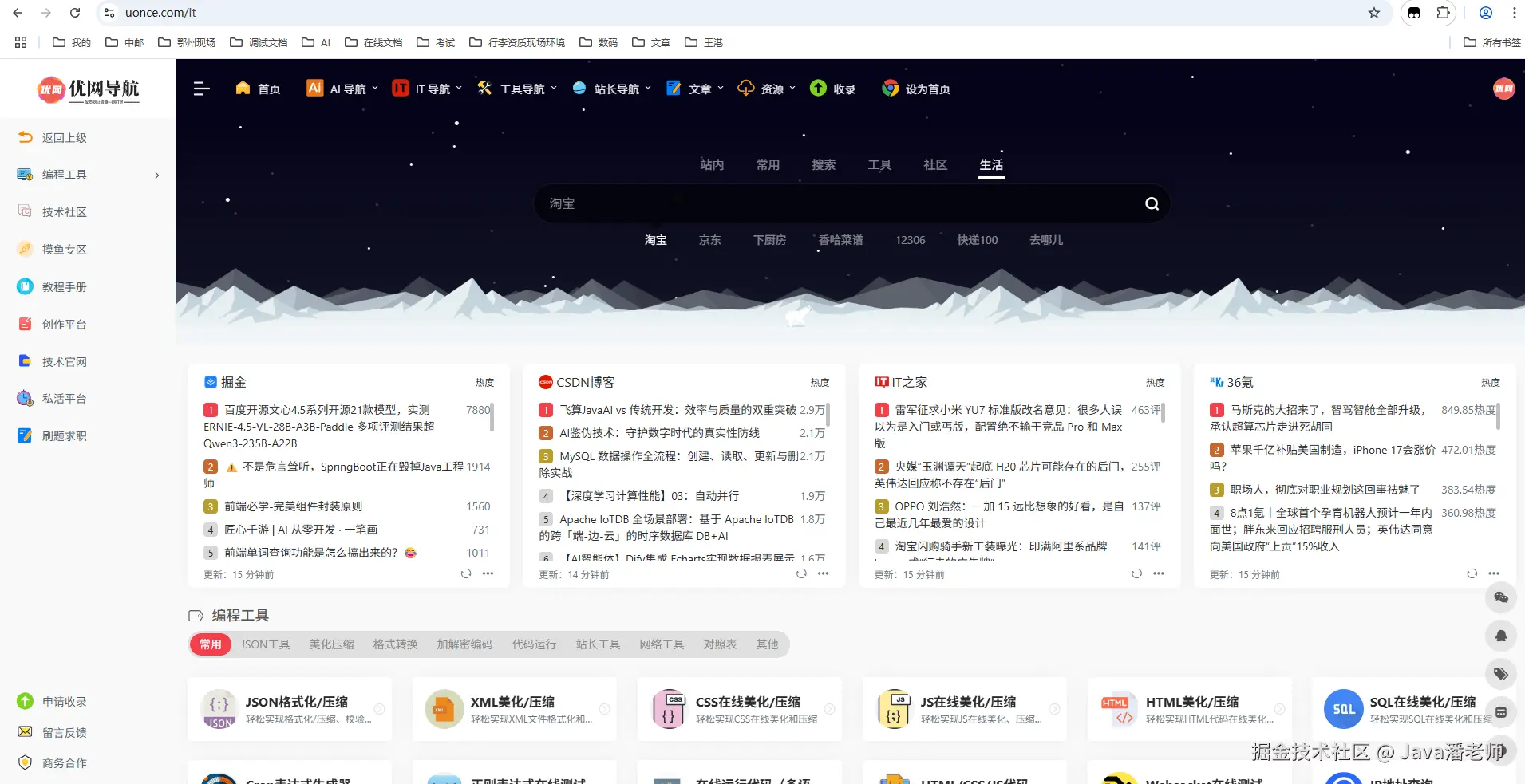
Task: Click the user avatar in the top right
Action: (x=1503, y=88)
